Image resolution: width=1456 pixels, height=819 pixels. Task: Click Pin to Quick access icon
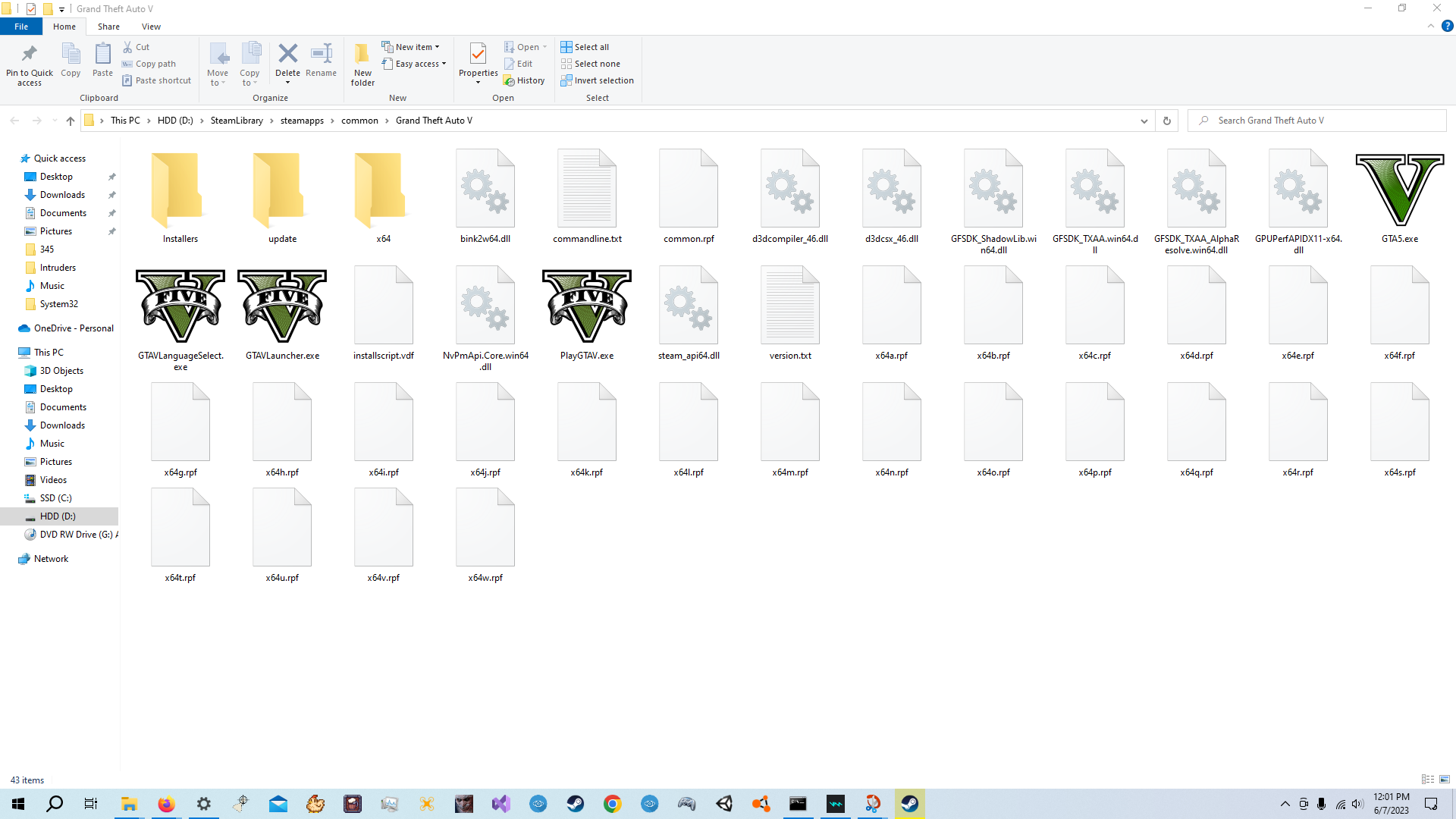(x=30, y=55)
